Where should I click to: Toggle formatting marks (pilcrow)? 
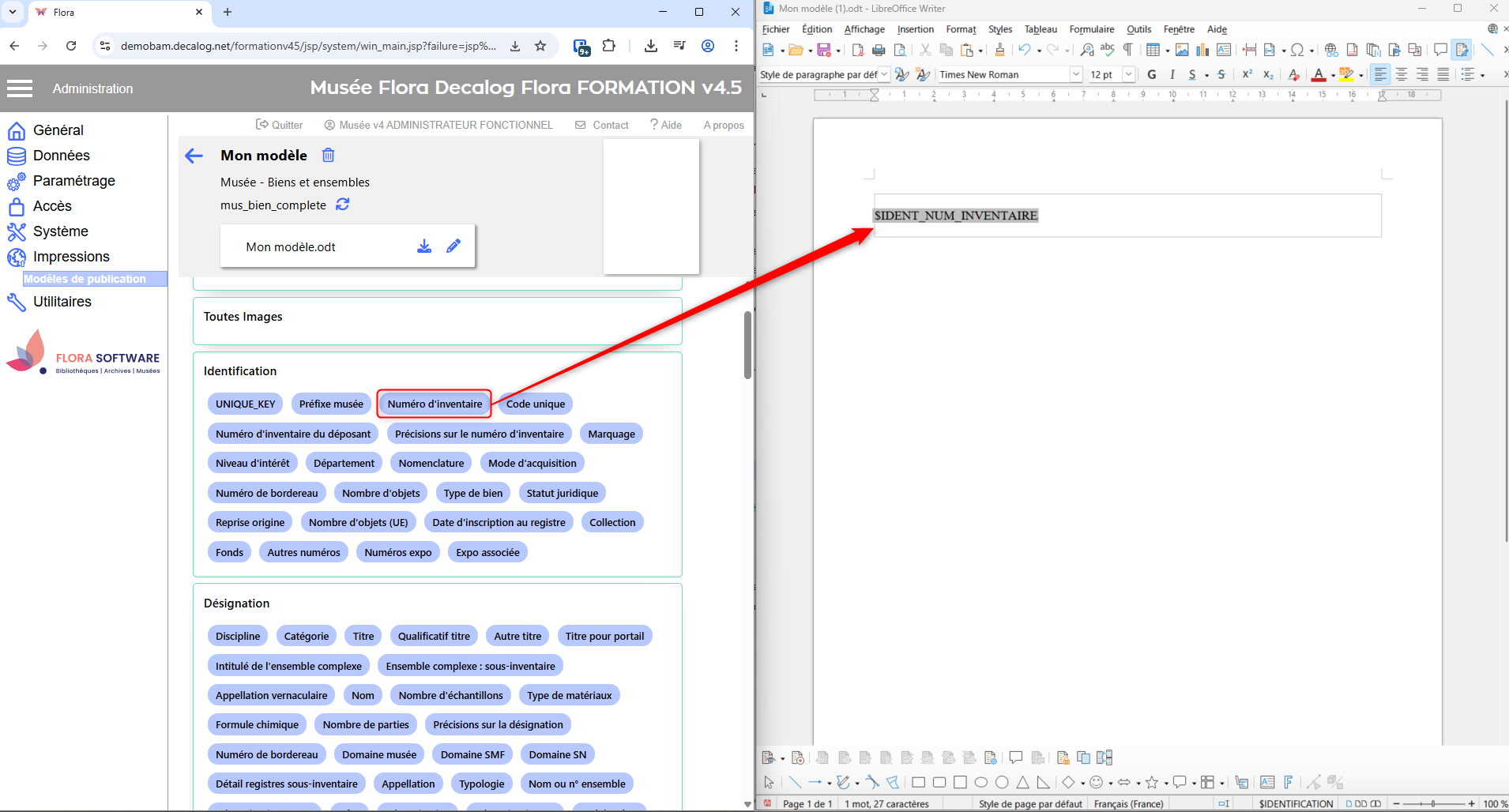point(1127,50)
